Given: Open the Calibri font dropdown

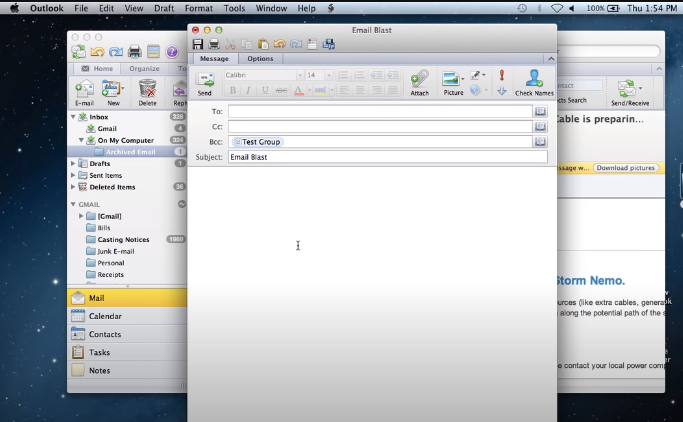Looking at the screenshot, I should (x=300, y=75).
